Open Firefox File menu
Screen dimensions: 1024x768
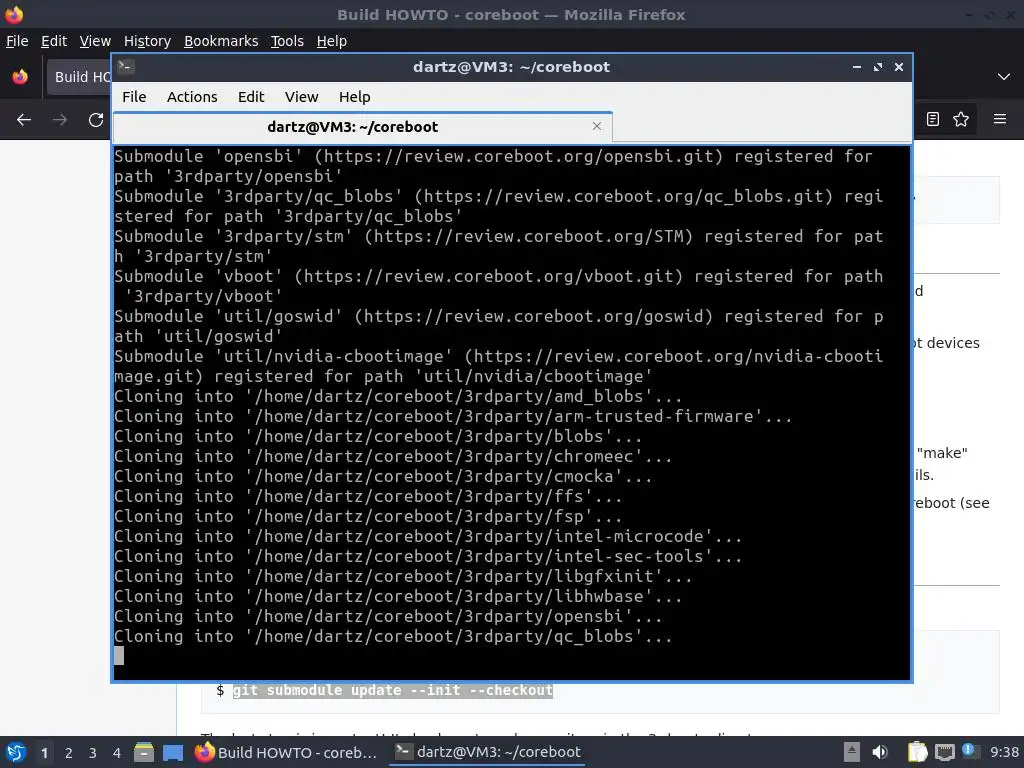point(17,41)
